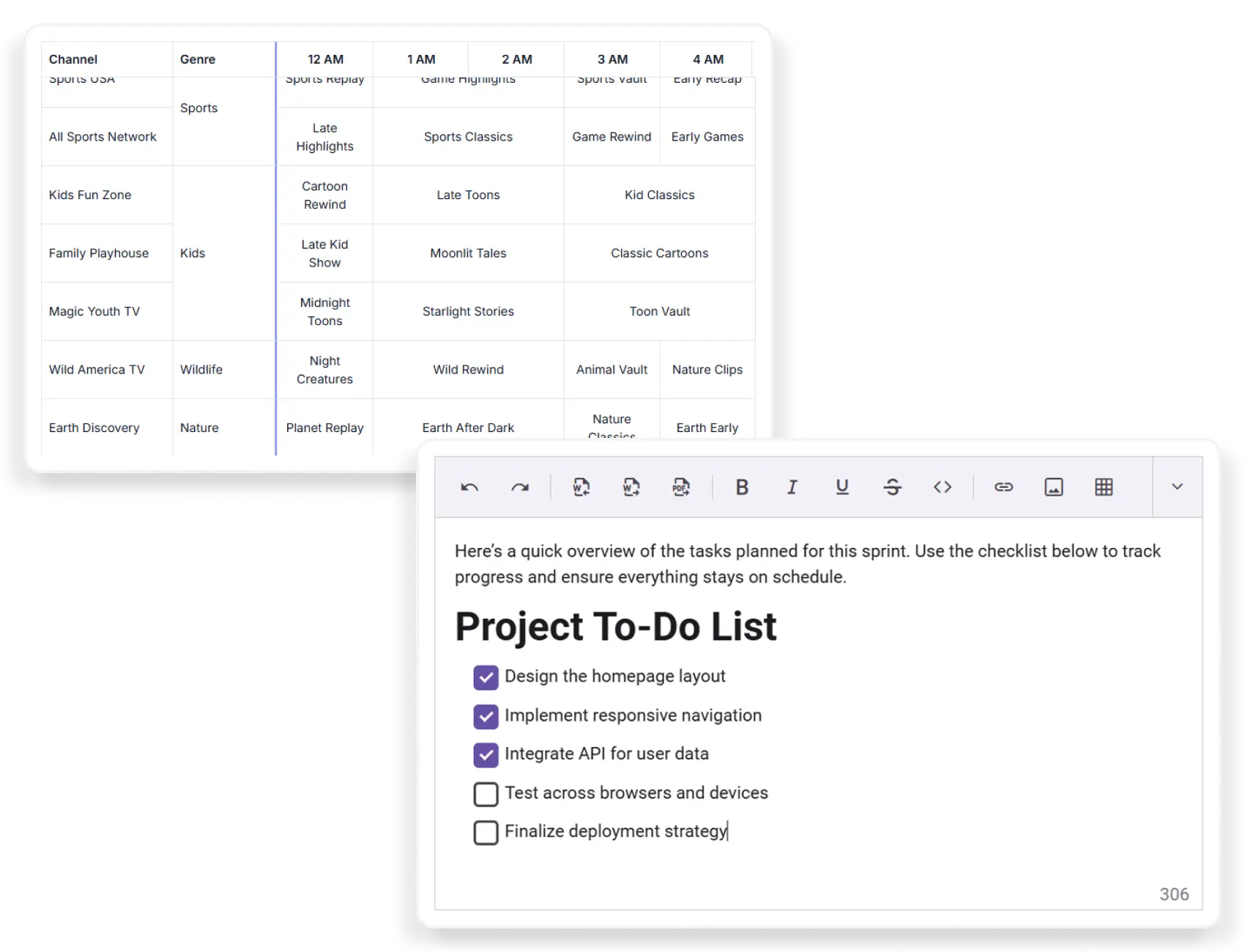The height and width of the screenshot is (952, 1245).
Task: Click the 'Classic Cartoons' program cell
Action: point(660,253)
